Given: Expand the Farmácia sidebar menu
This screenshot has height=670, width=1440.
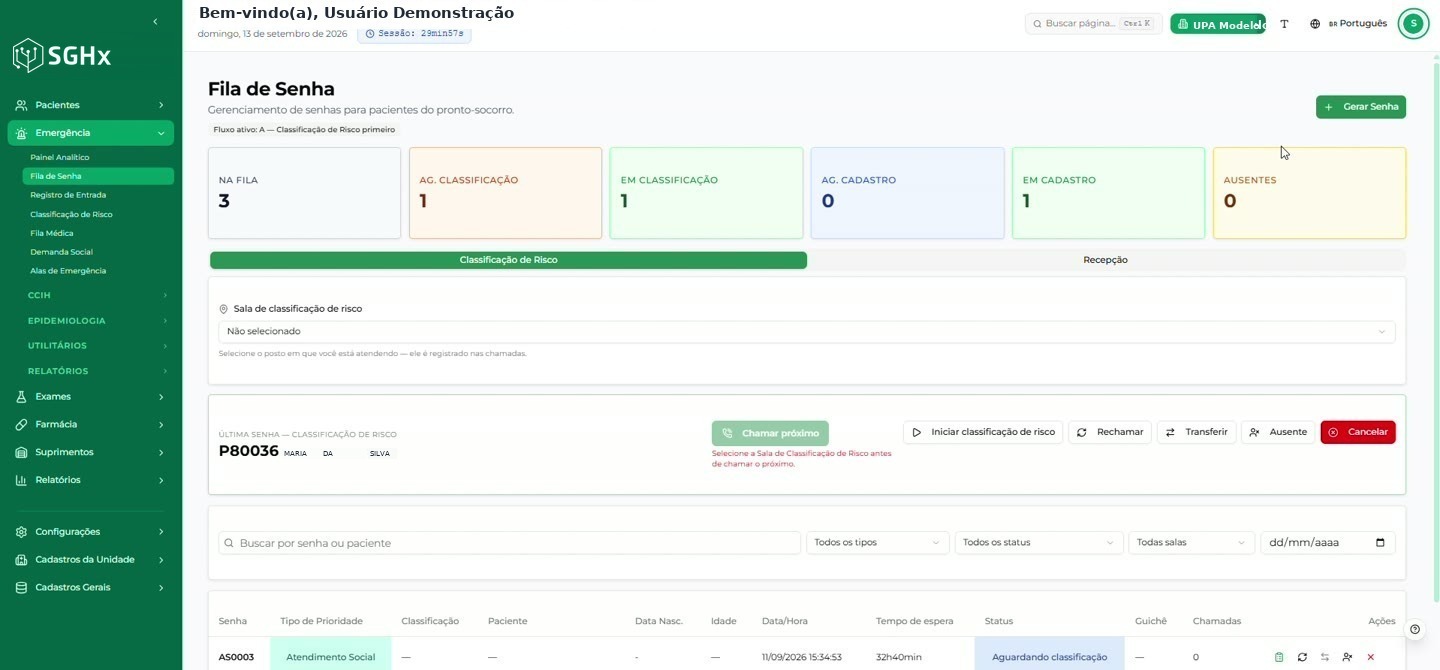Looking at the screenshot, I should (91, 424).
